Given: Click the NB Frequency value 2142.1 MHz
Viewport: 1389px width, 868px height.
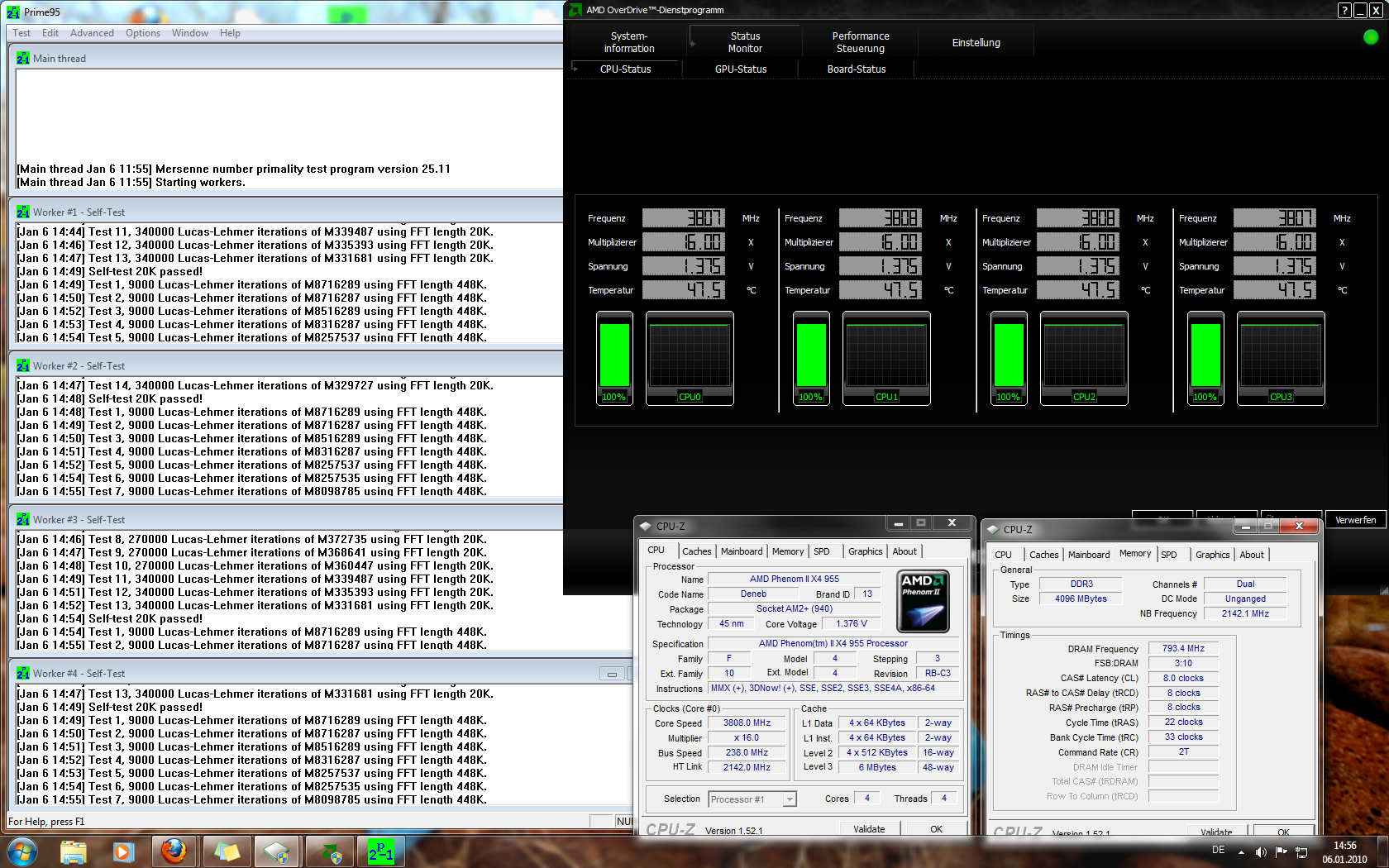Looking at the screenshot, I should pos(1245,613).
